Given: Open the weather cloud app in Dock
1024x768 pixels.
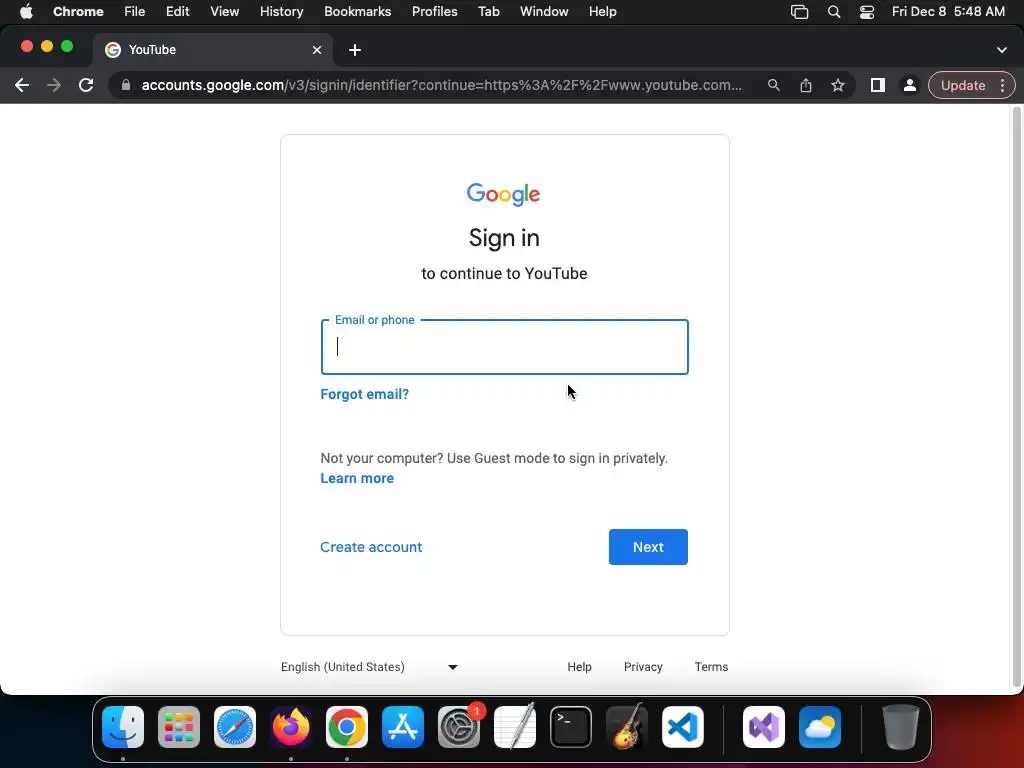Looking at the screenshot, I should point(820,727).
